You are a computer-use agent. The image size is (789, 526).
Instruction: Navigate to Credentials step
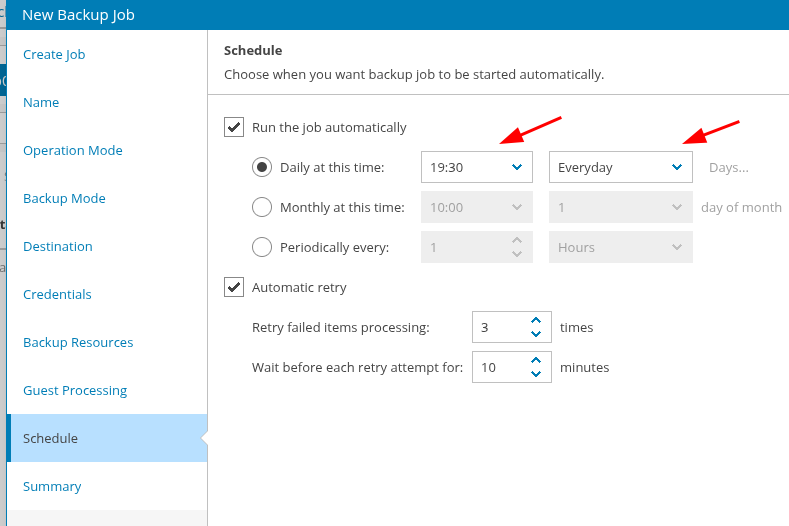(x=57, y=294)
